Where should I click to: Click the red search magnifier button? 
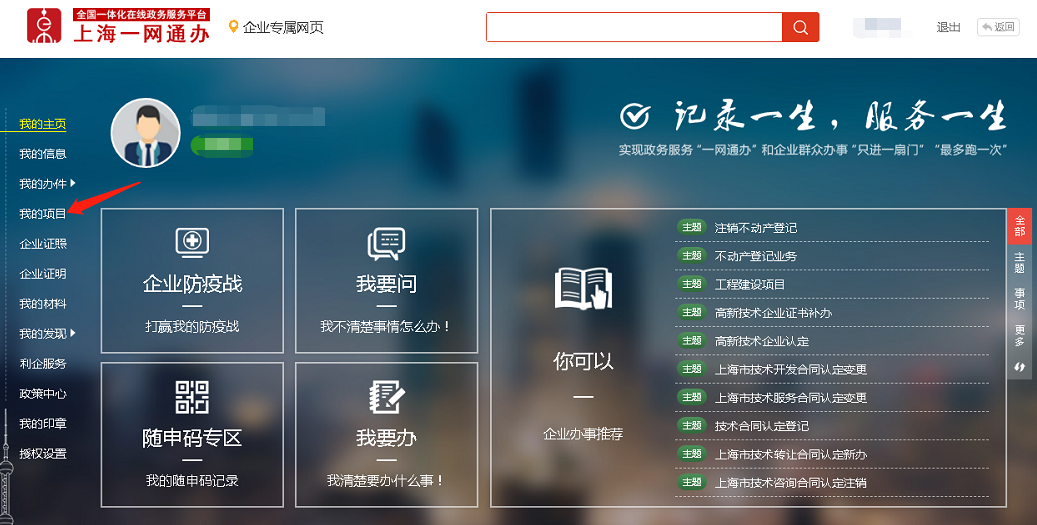coord(800,27)
